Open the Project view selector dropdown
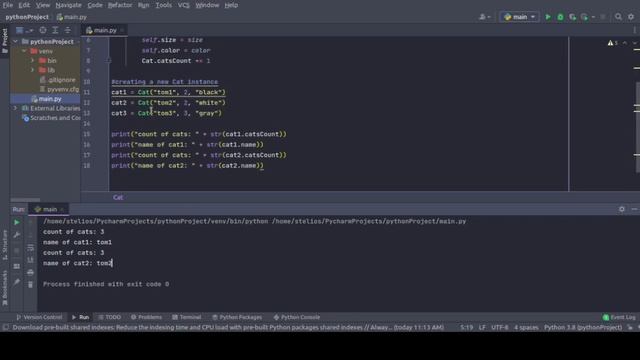 pos(23,30)
